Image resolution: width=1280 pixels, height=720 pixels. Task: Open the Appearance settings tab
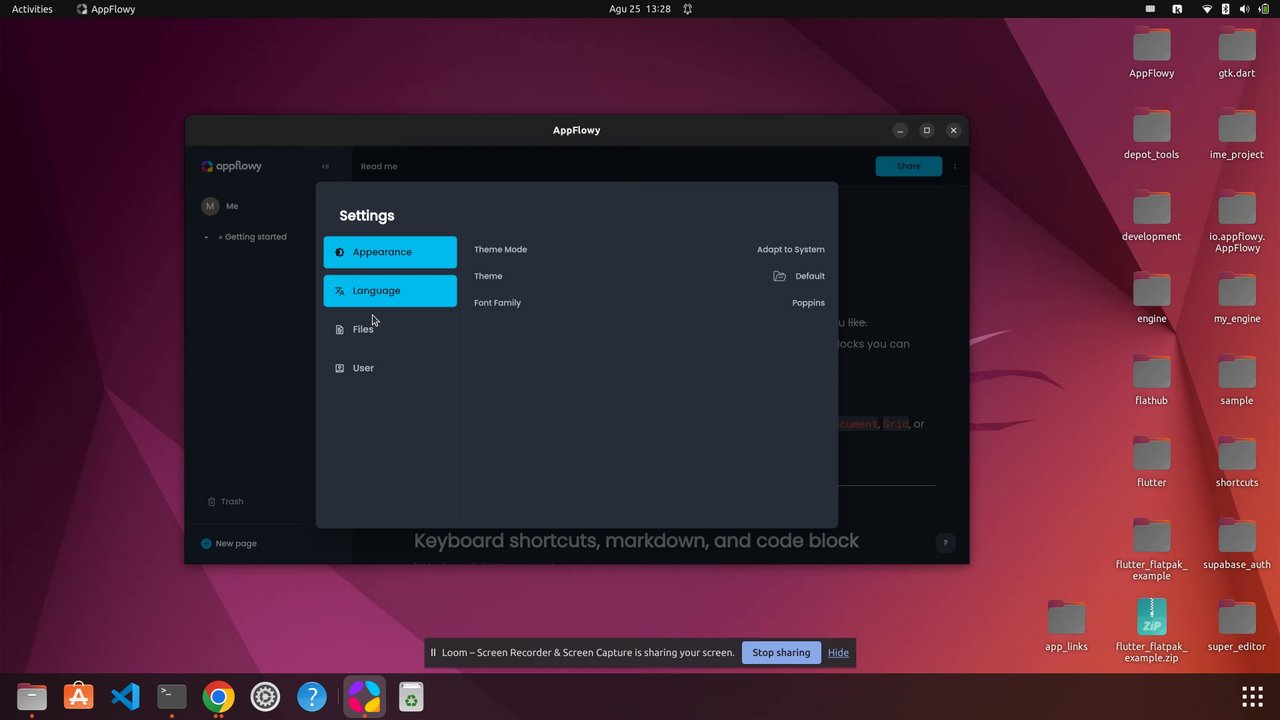(390, 252)
